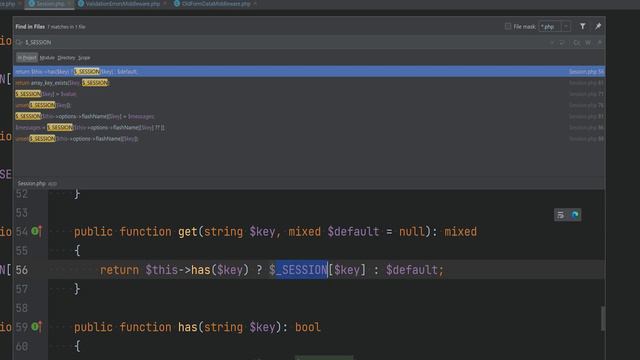Select result '$_SESSION[$key] = $value'
The width and height of the screenshot is (640, 360).
pyautogui.click(x=309, y=94)
